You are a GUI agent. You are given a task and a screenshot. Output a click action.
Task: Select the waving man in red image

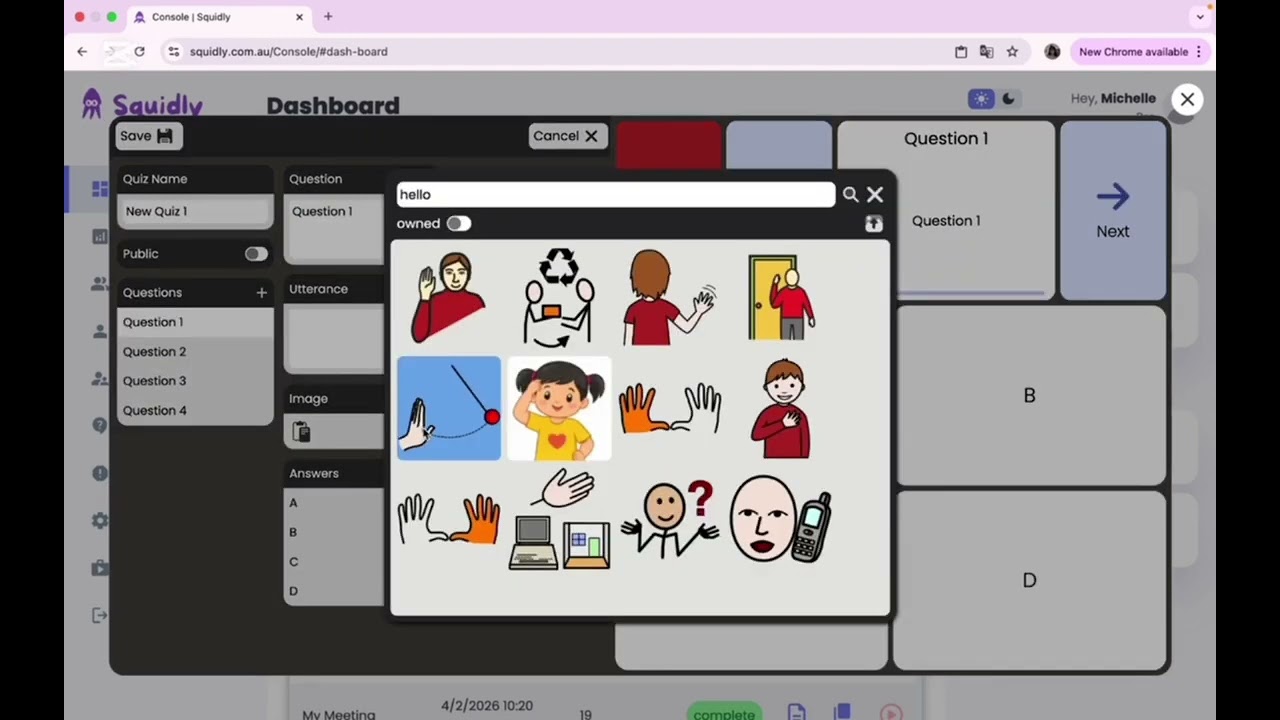[x=449, y=297]
